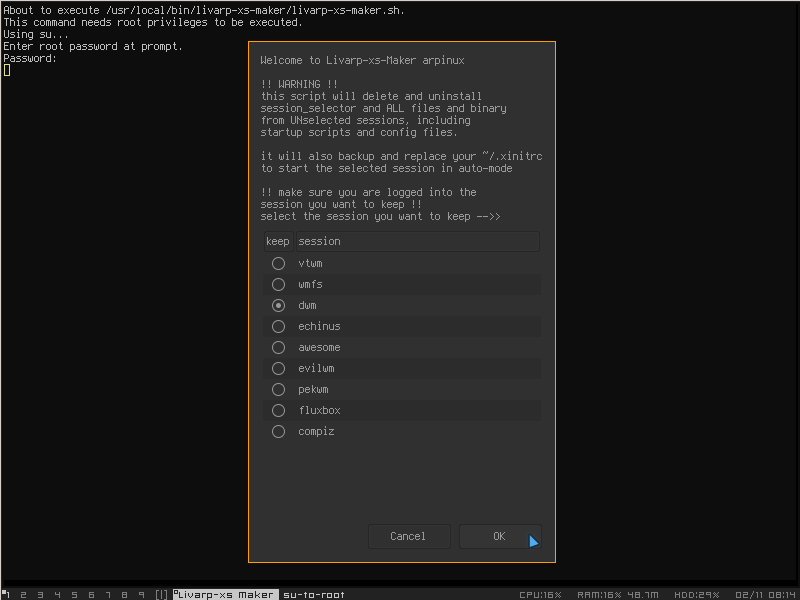Select the evilwm session radio button
Image resolution: width=800 pixels, height=600 pixels.
[x=278, y=368]
